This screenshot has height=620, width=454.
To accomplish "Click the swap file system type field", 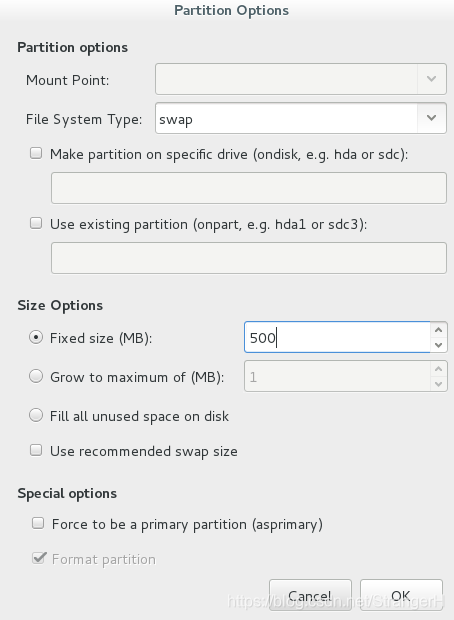I will pos(286,118).
